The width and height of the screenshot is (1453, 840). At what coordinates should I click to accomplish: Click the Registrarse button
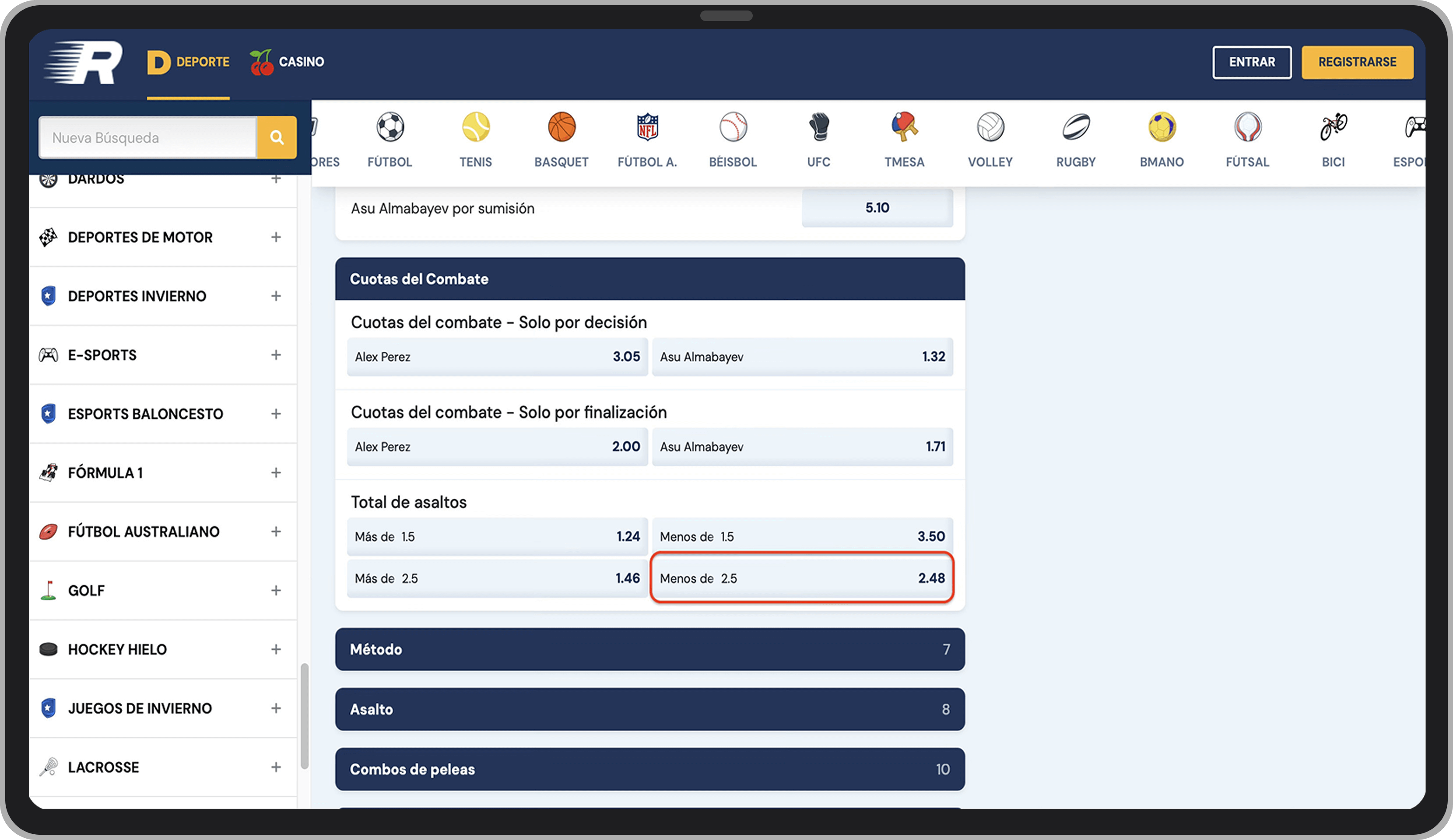coord(1357,62)
